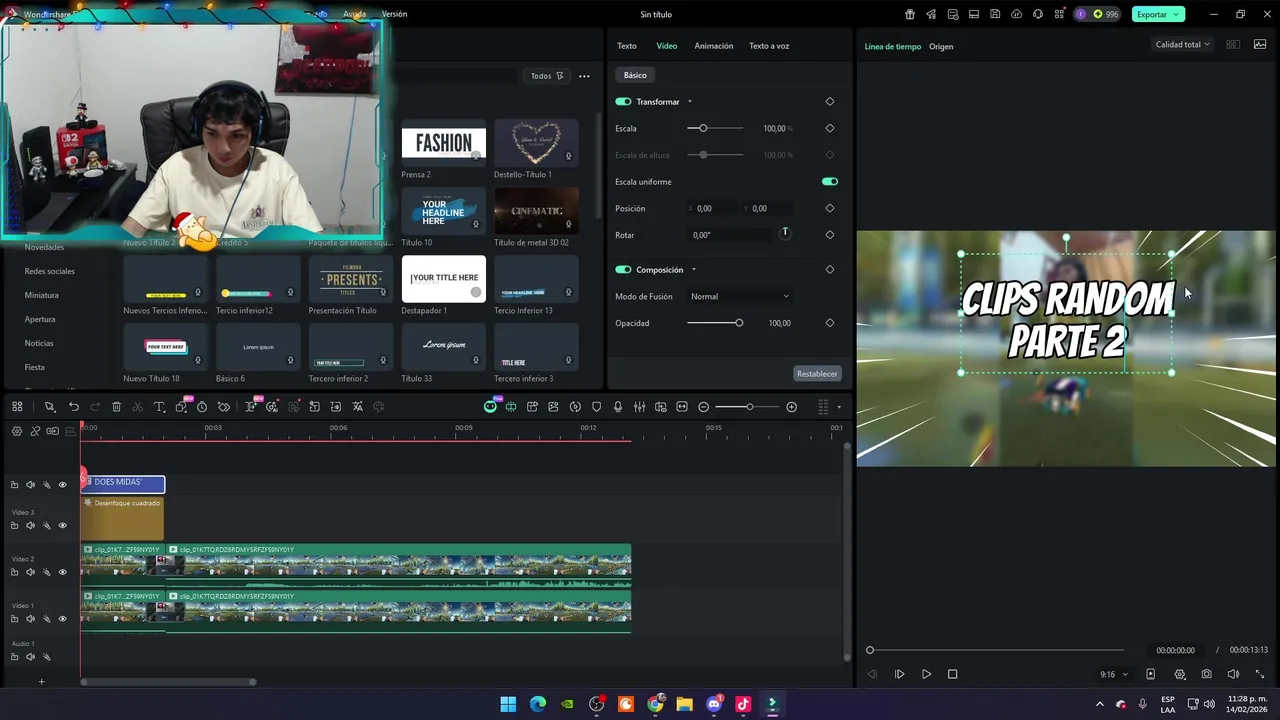Play the preview with the play button
Viewport: 1280px width, 720px height.
click(x=926, y=675)
